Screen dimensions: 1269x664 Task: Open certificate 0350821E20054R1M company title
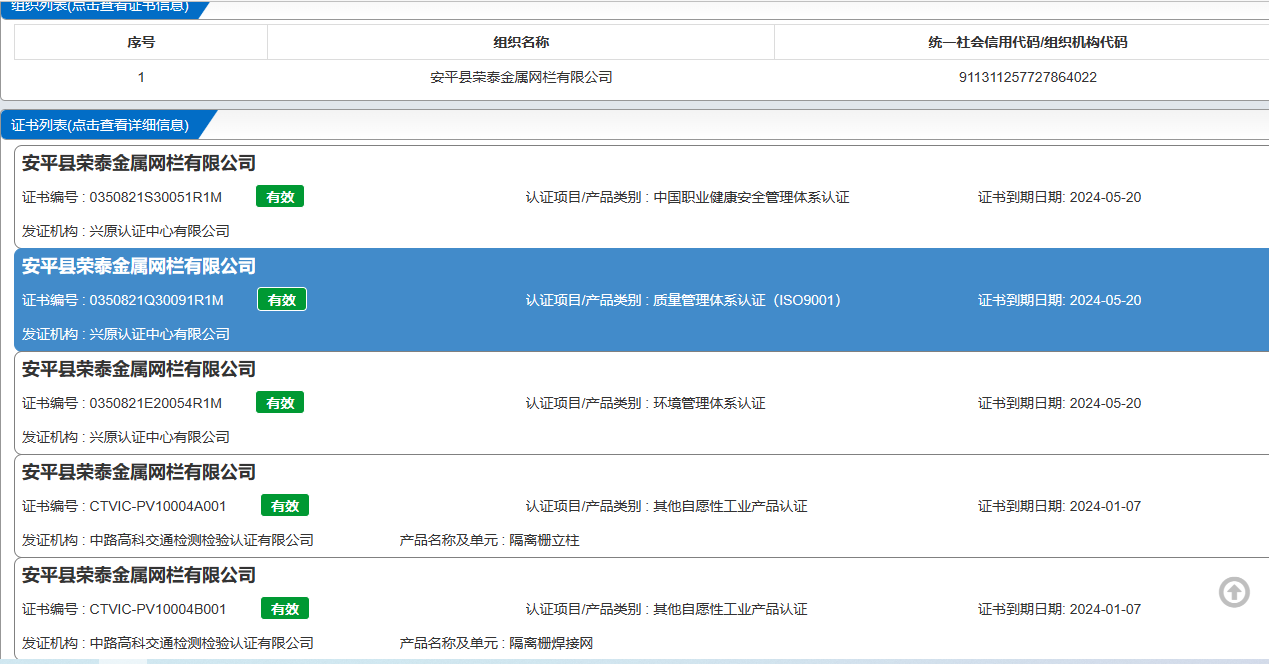coord(139,369)
